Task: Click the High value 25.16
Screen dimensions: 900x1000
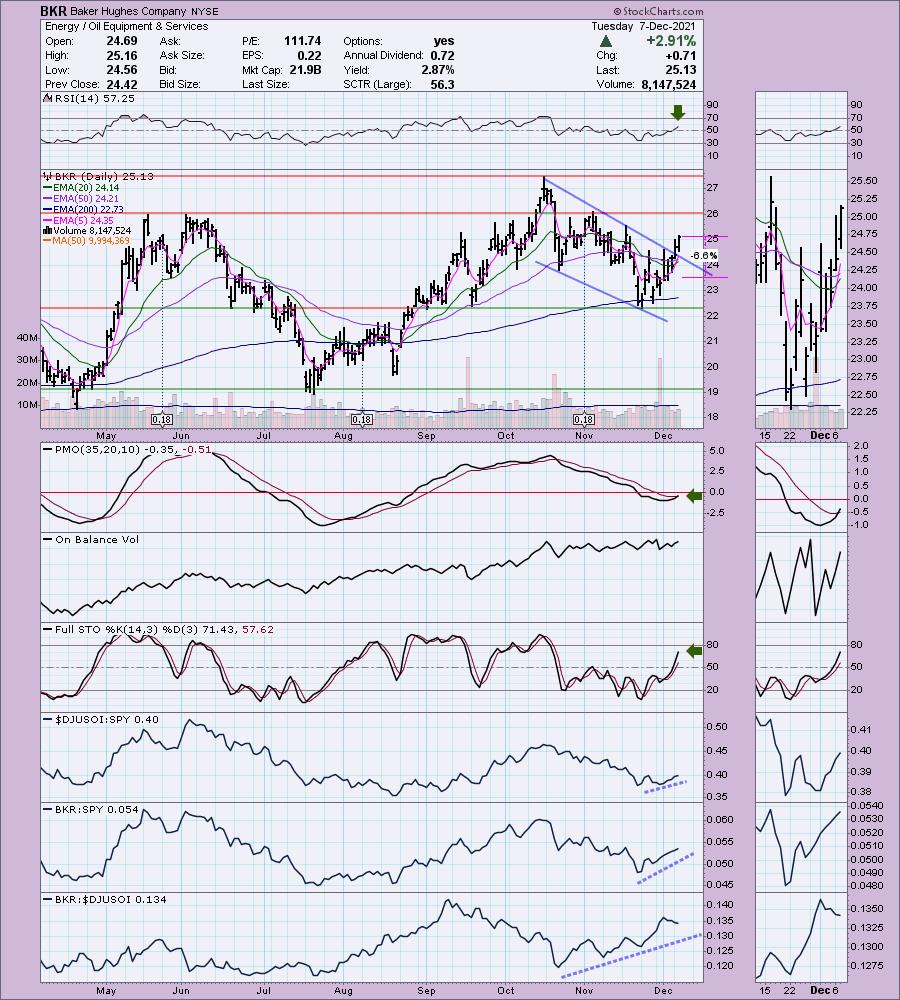Action: click(121, 55)
